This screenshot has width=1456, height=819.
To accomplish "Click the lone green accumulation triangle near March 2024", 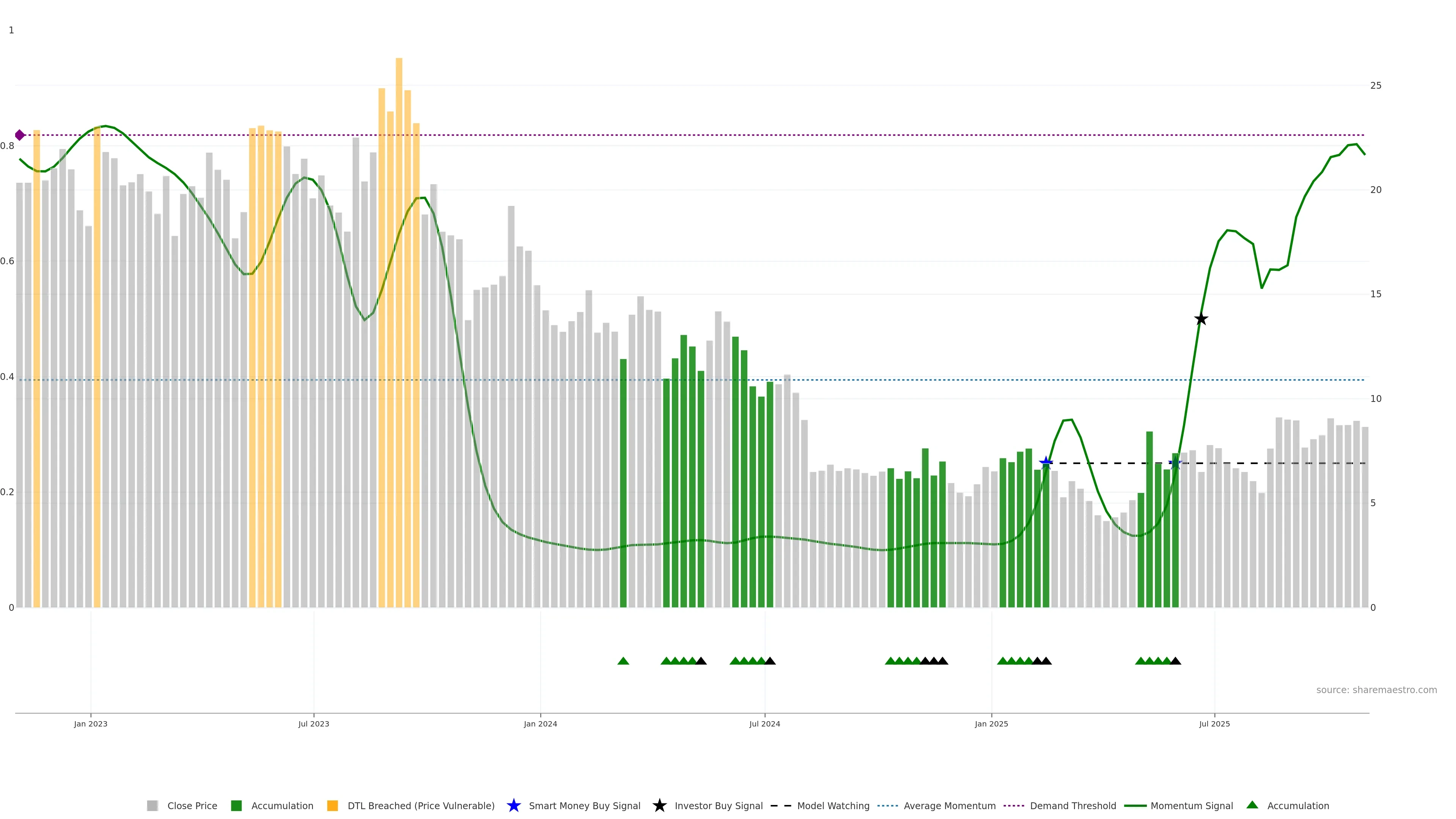I will point(623,661).
